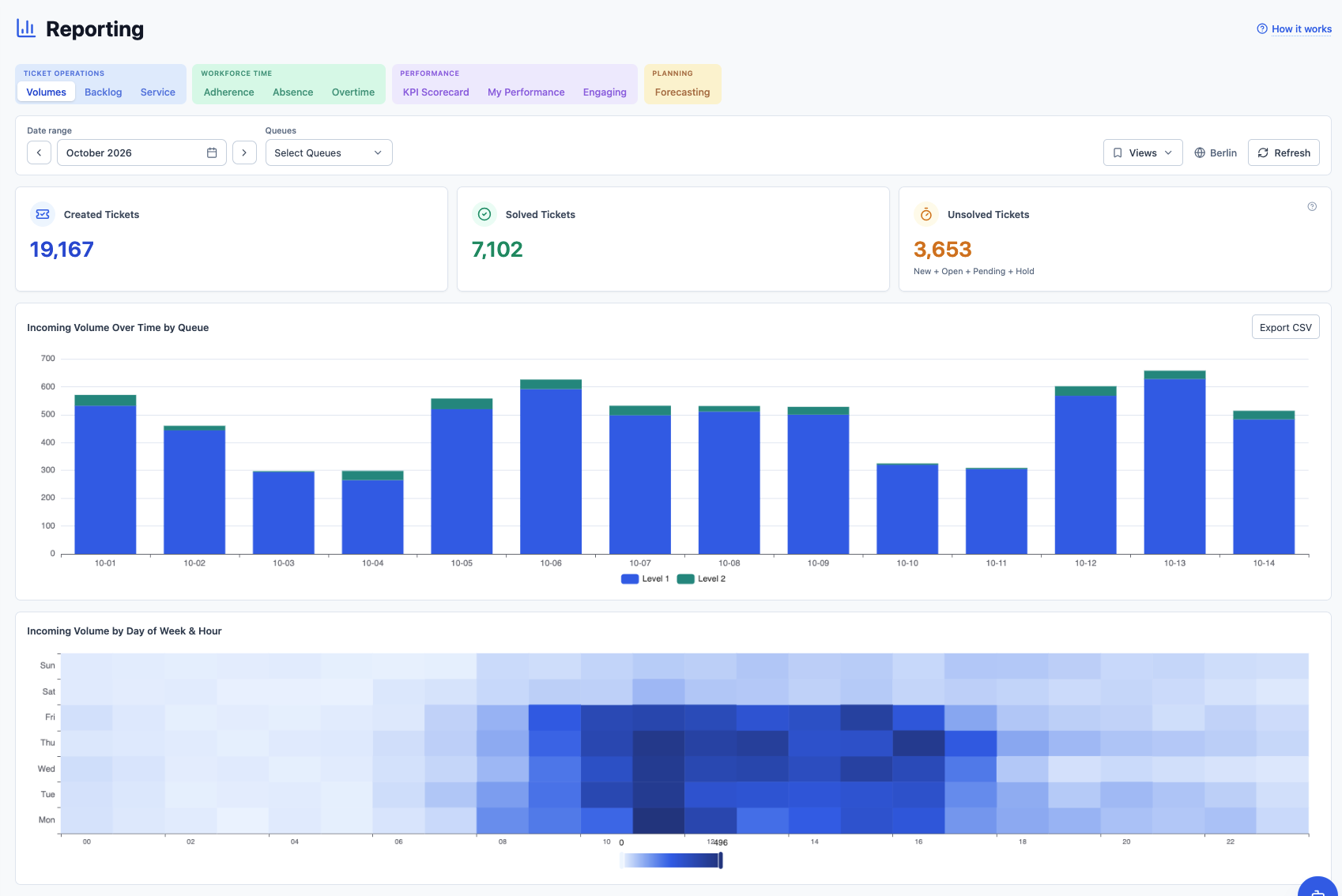Click the Sun row label in heatmap
The height and width of the screenshot is (896, 1342).
pos(47,665)
